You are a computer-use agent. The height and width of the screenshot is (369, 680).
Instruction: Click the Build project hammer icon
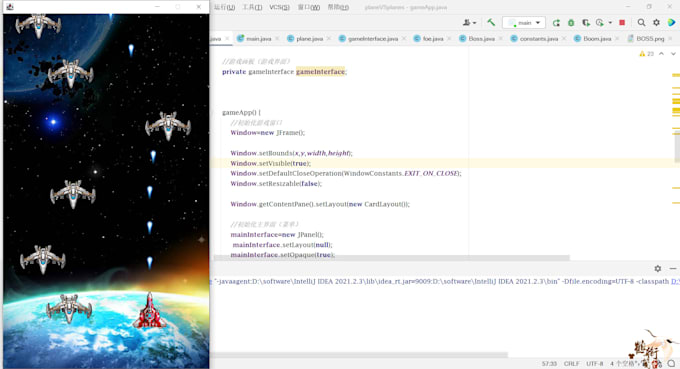pos(491,23)
